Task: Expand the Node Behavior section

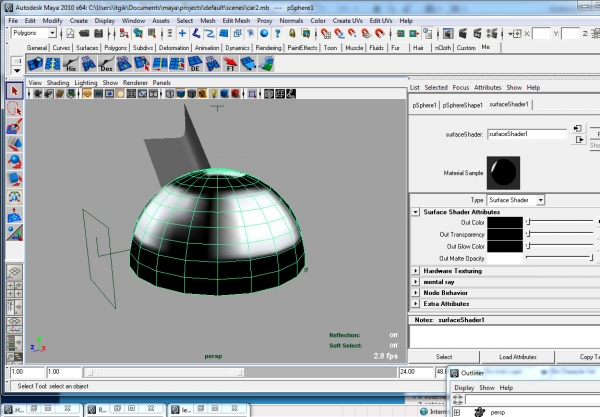Action: 416,293
